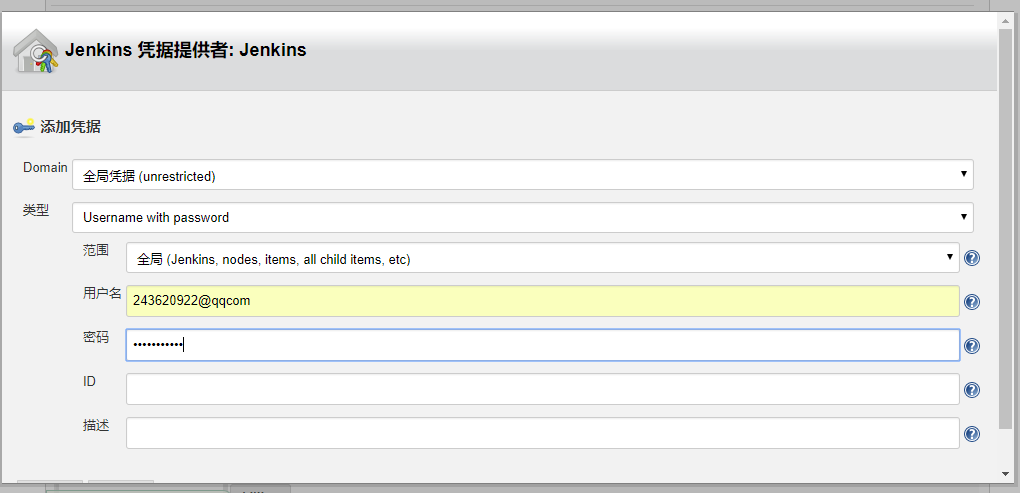The width and height of the screenshot is (1020, 493).
Task: Click the help icon beside 描述 field
Action: 971,434
